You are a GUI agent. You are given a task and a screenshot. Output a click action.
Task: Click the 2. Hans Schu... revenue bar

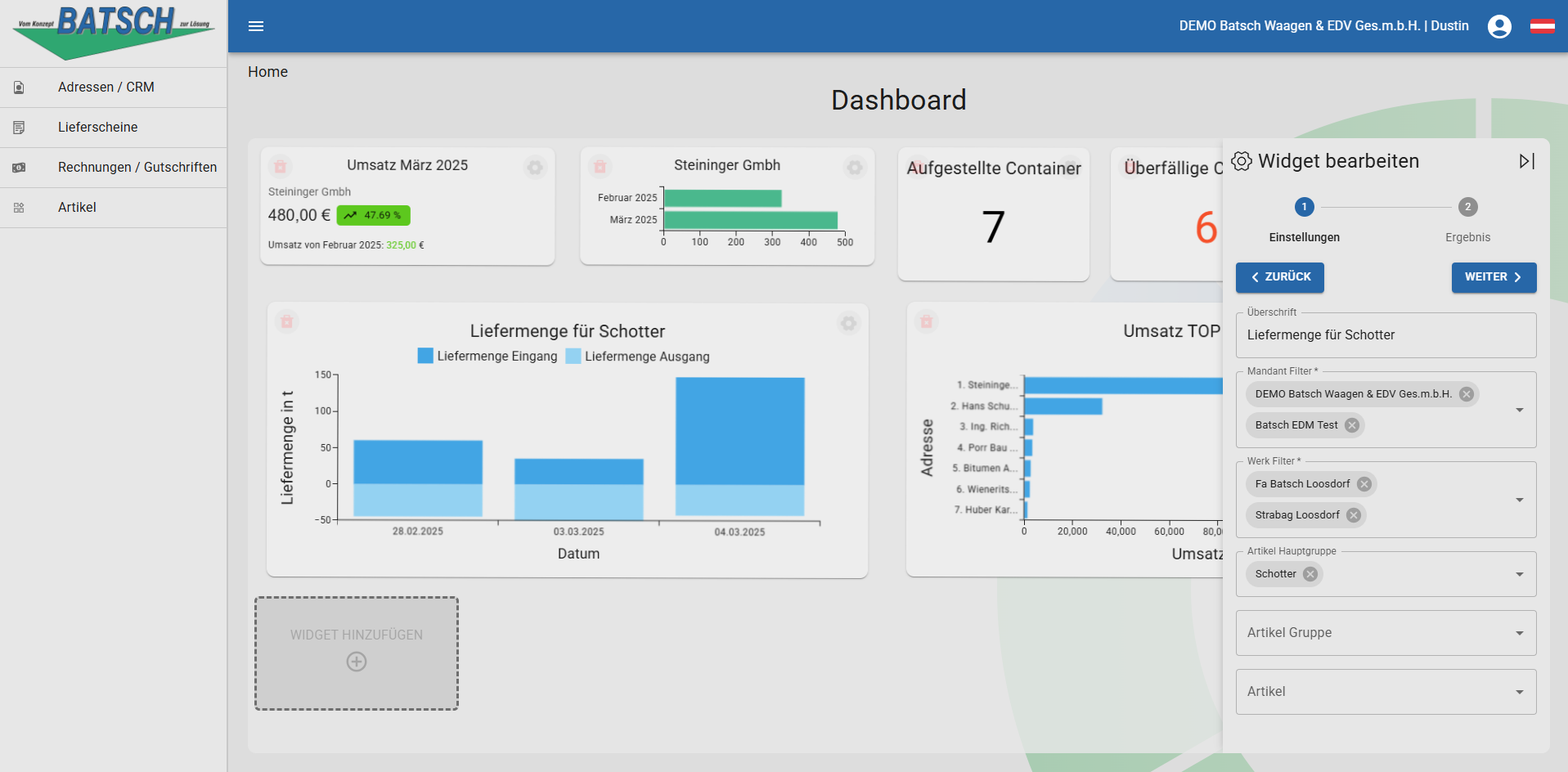click(1063, 406)
